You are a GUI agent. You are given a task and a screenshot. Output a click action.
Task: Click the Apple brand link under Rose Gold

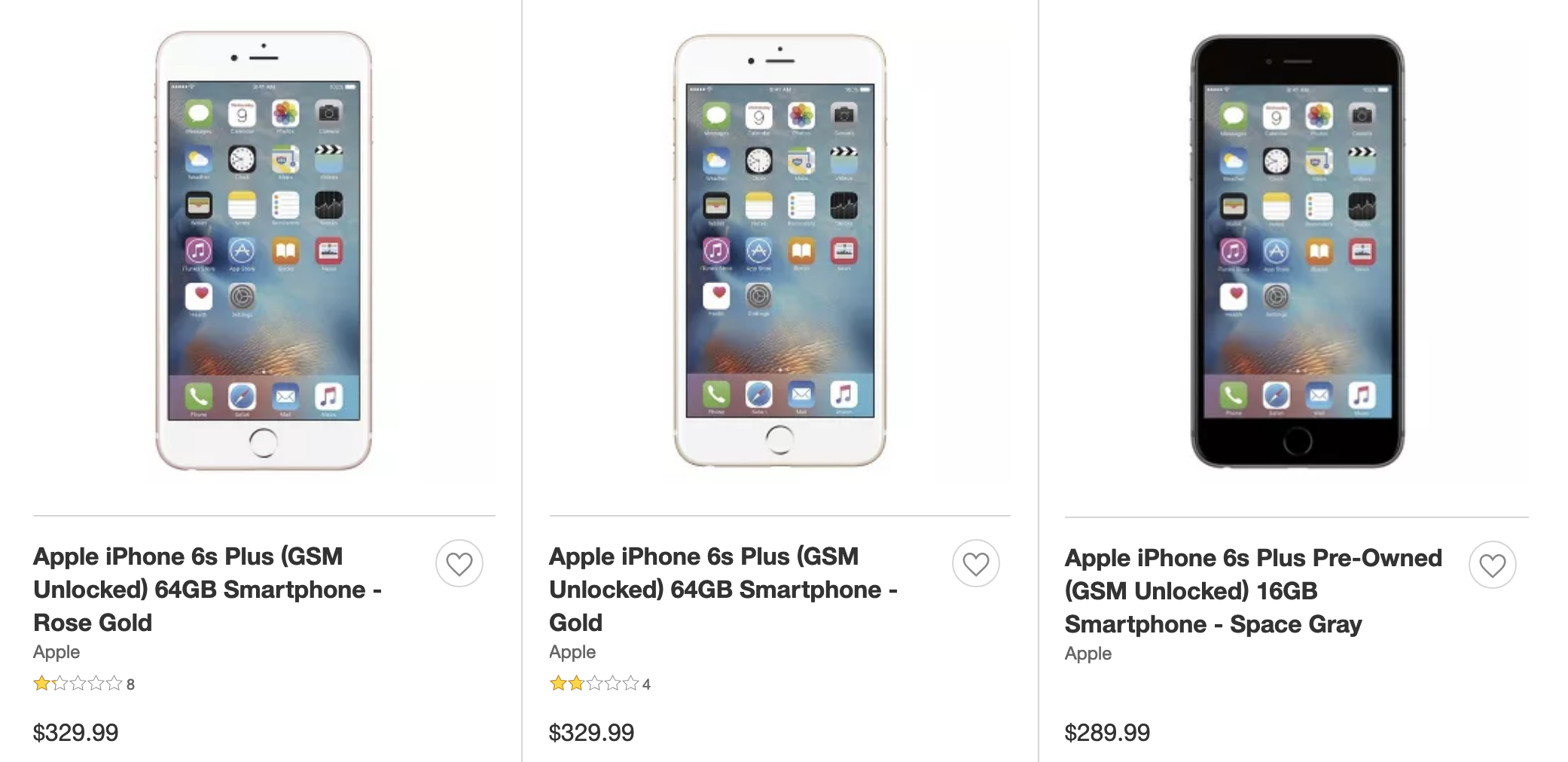pos(56,652)
